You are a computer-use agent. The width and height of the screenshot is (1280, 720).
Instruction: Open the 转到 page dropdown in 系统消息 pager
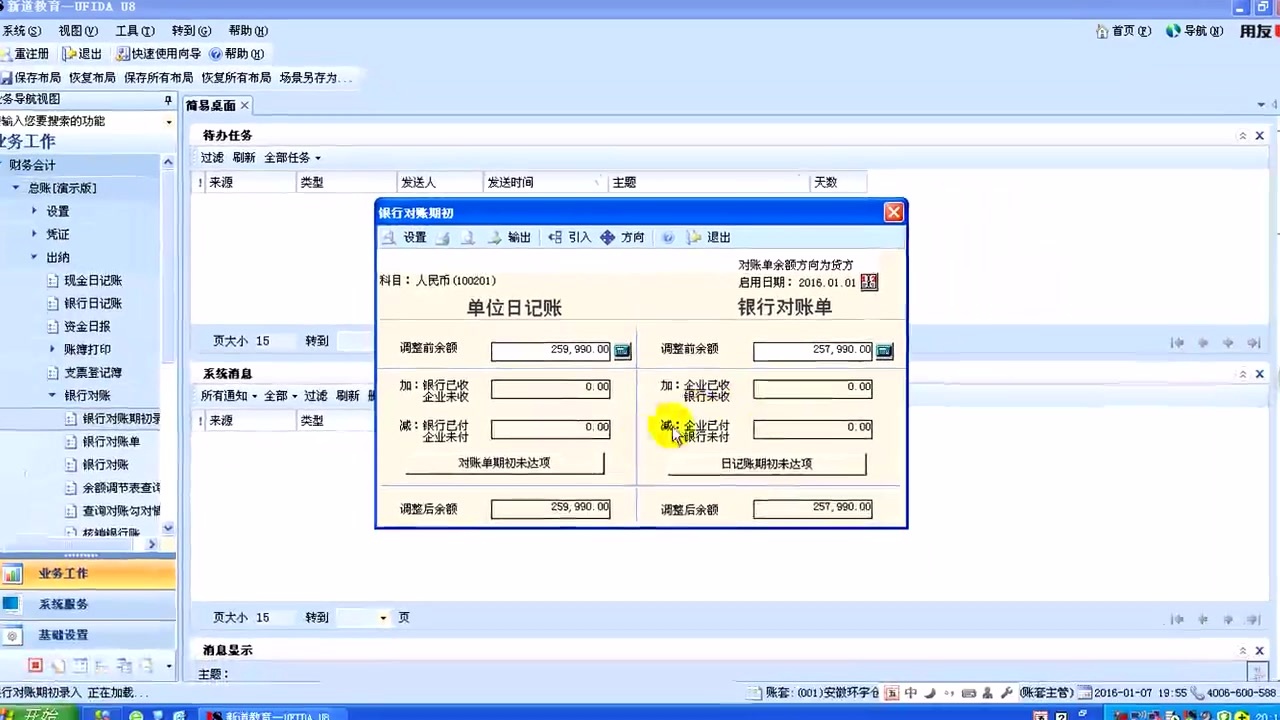point(383,618)
